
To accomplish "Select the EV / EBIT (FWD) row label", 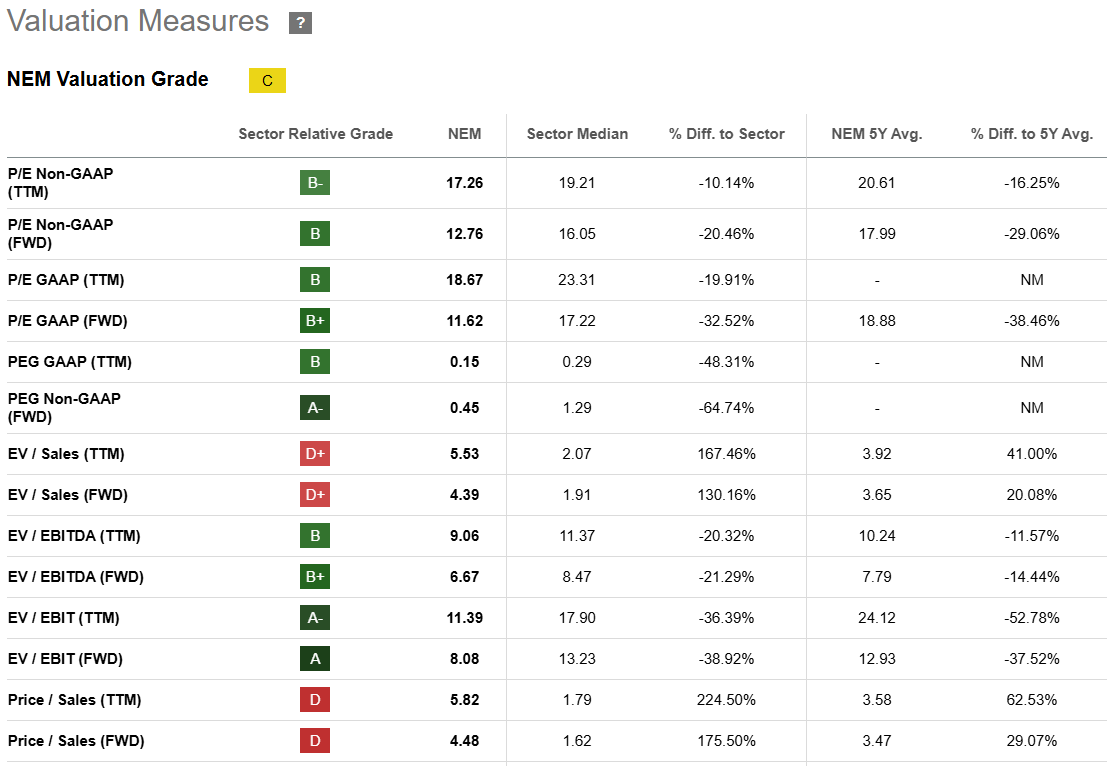I will [x=65, y=659].
